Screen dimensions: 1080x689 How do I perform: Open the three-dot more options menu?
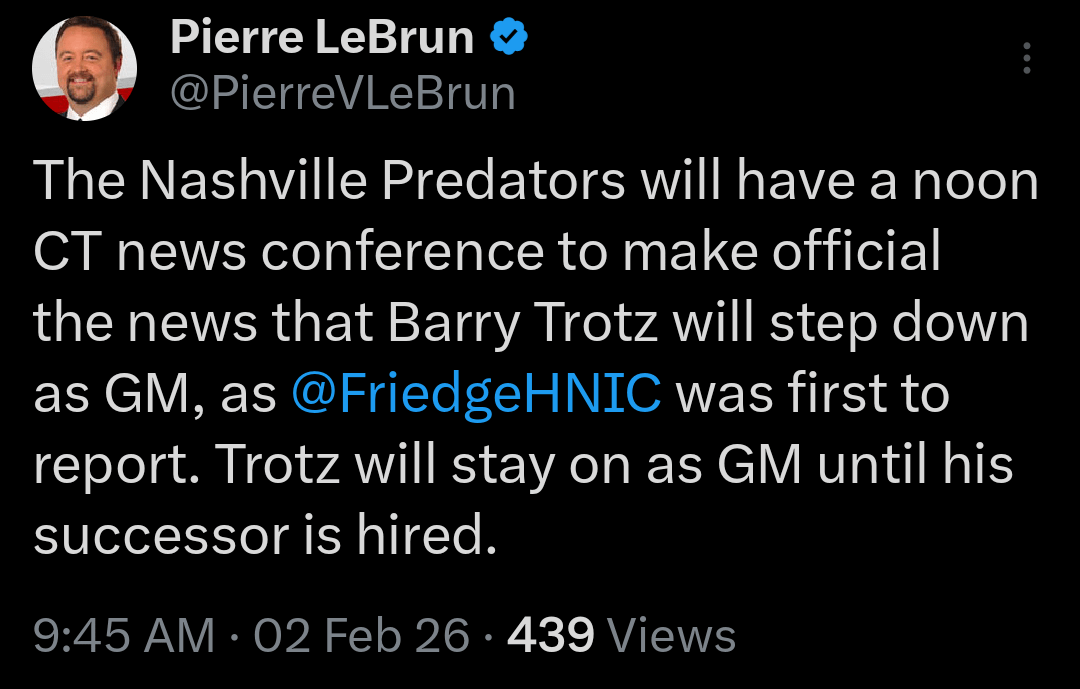pos(1026,59)
